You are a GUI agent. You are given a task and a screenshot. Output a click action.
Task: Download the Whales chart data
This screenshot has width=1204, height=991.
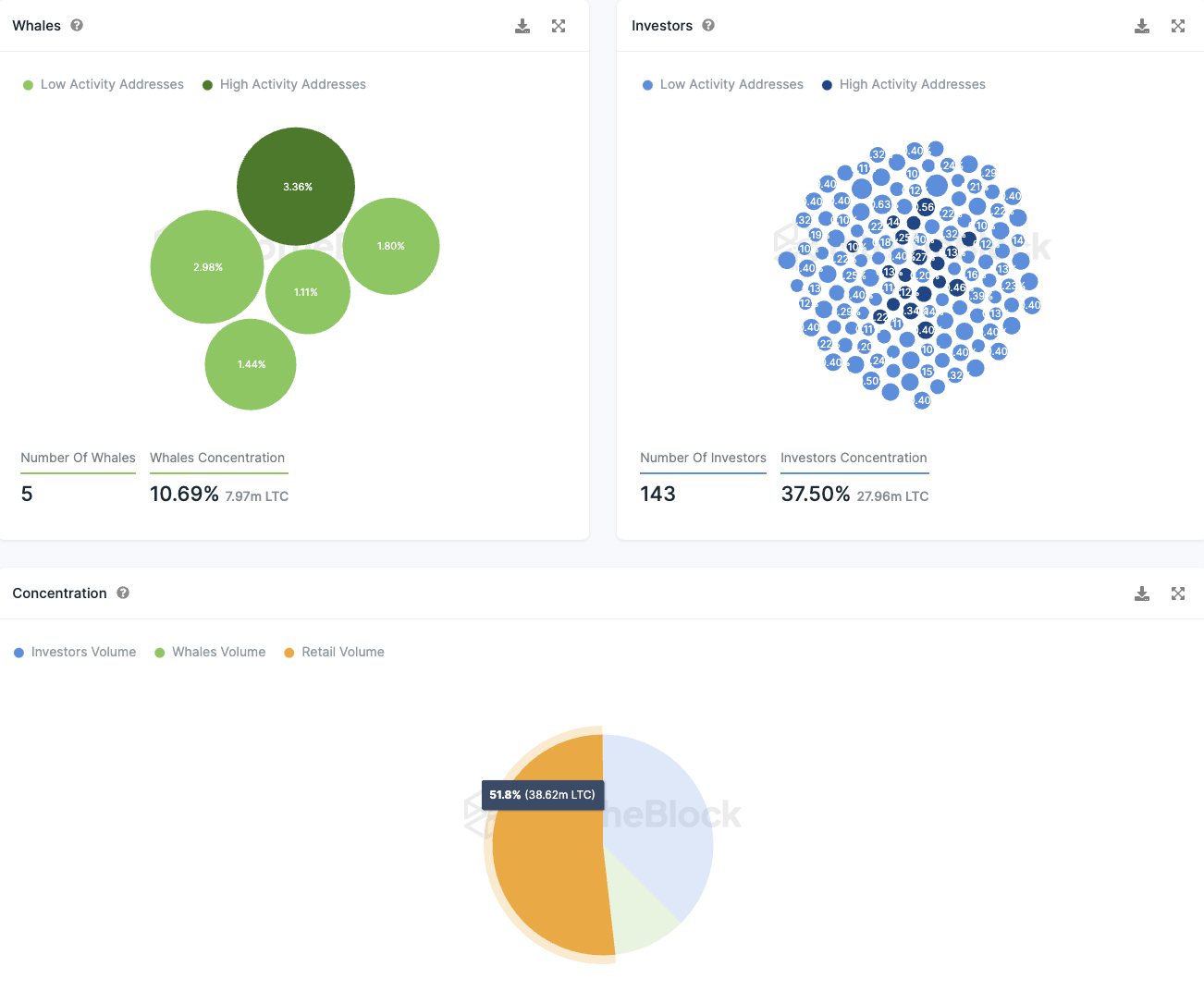click(522, 26)
